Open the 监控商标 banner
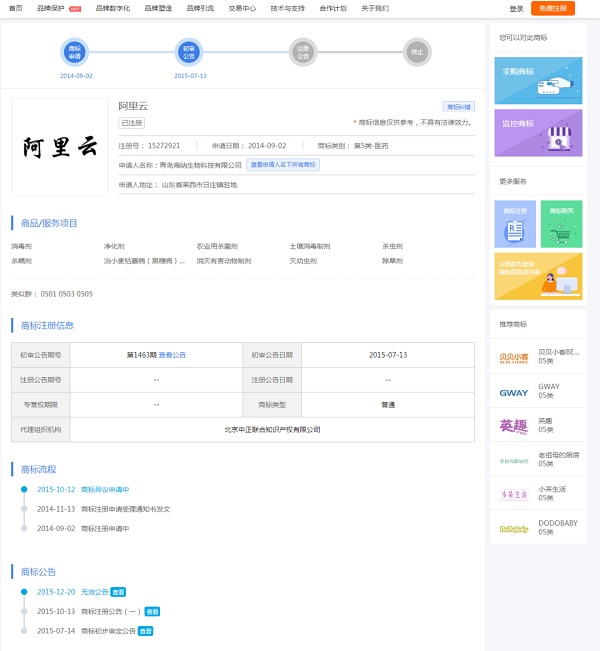Viewport: 600px width, 651px height. pyautogui.click(x=538, y=133)
